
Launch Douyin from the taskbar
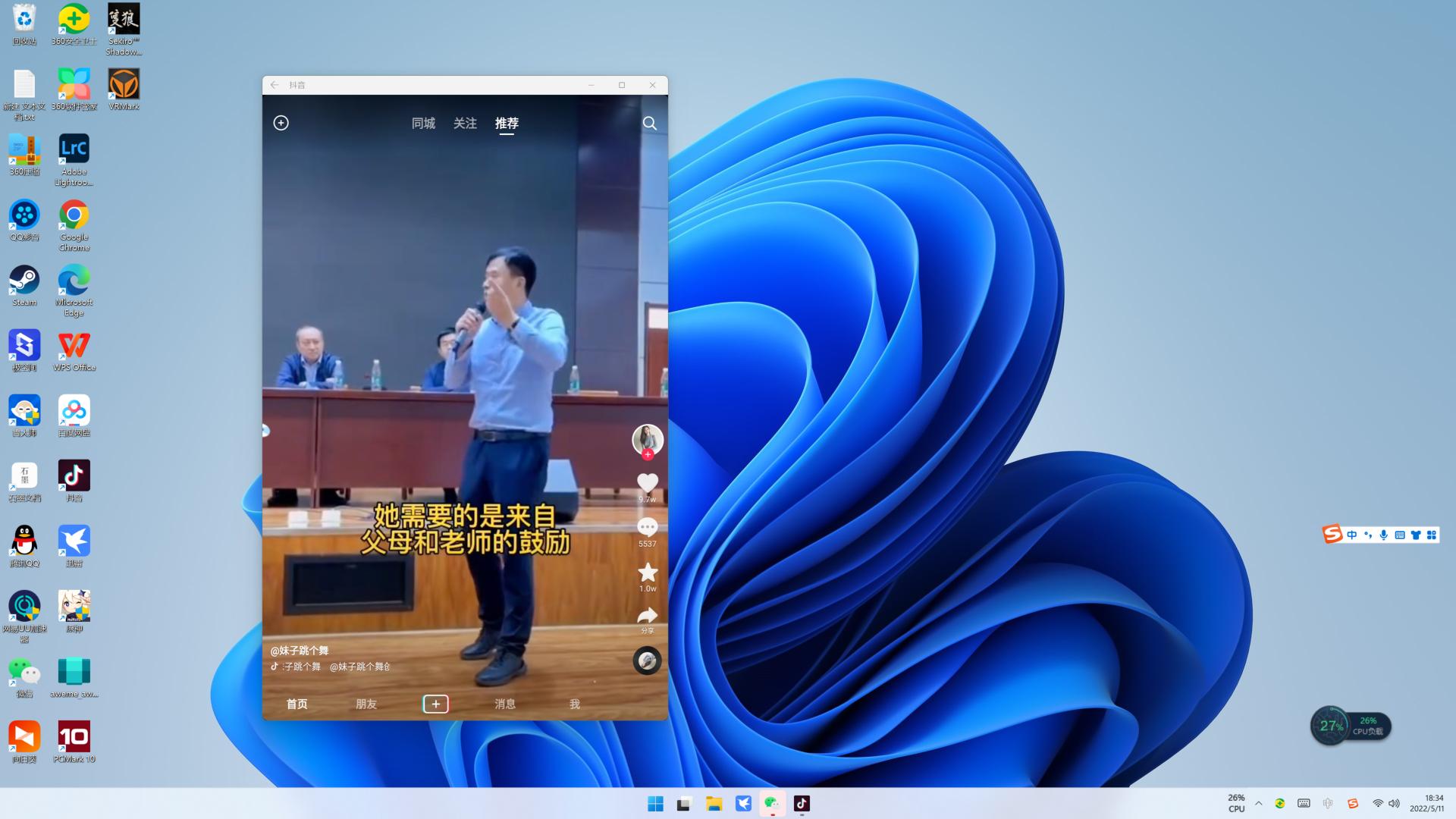click(x=802, y=804)
